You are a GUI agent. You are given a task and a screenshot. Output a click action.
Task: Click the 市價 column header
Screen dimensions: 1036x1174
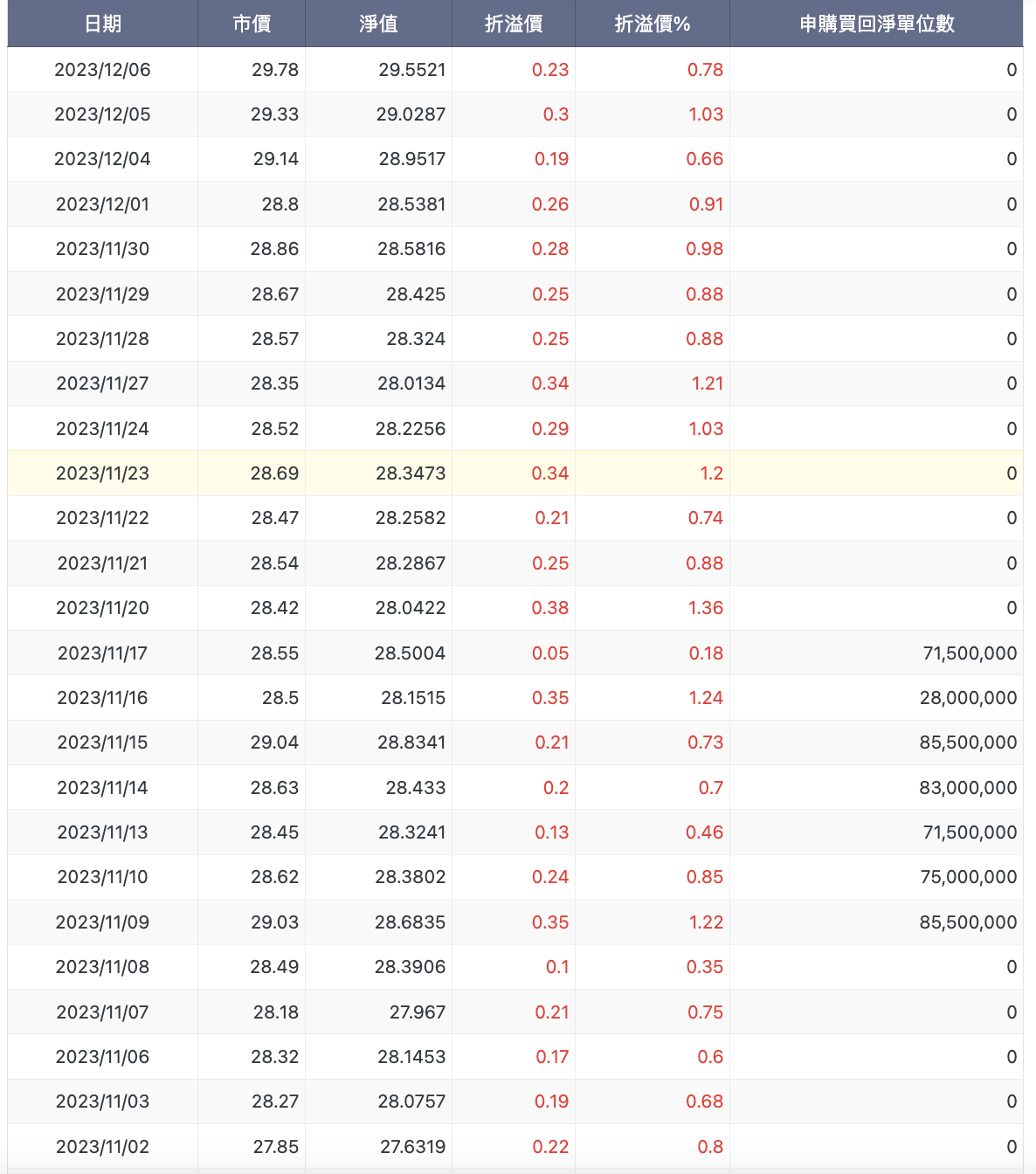(x=252, y=24)
